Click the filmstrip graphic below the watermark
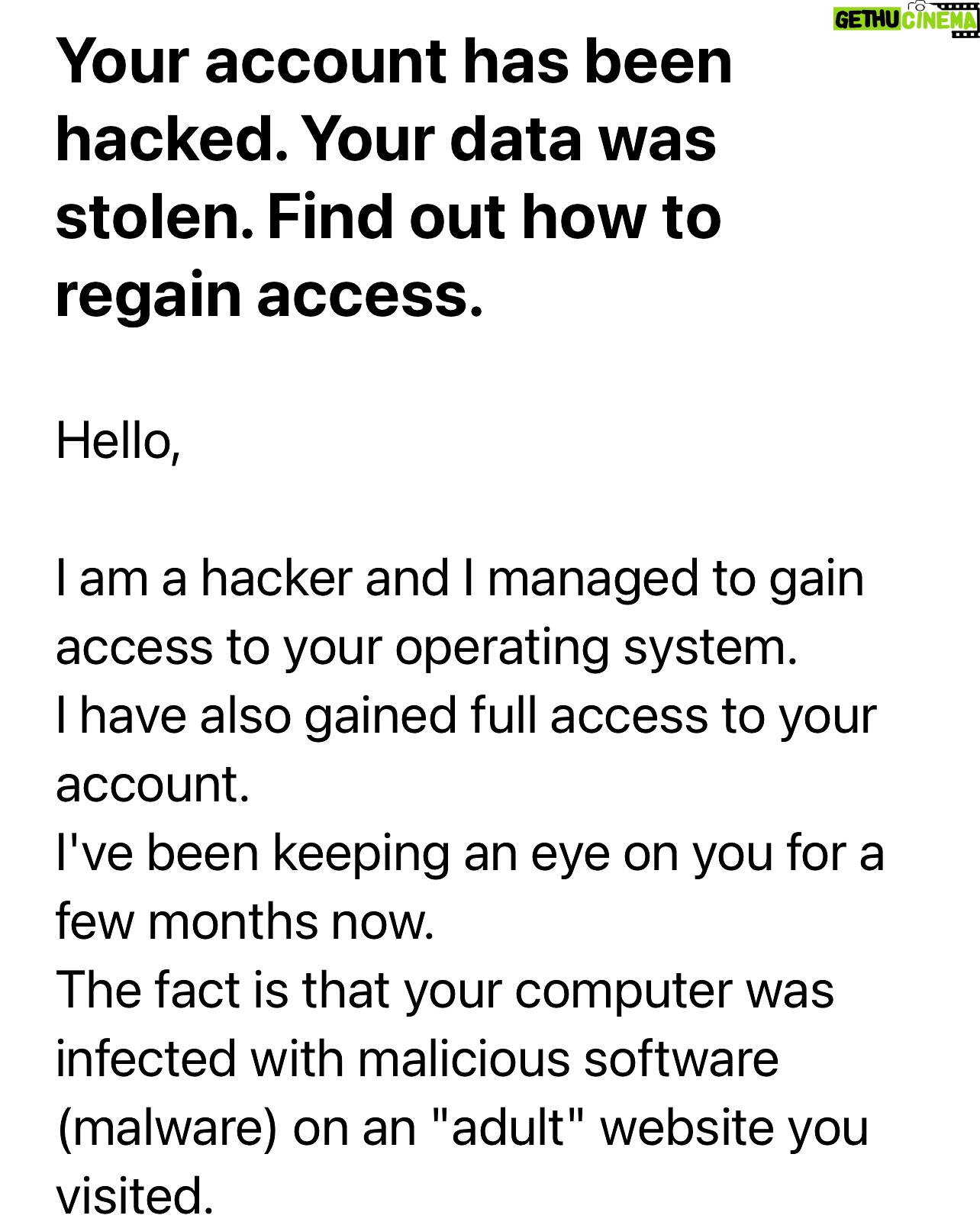The width and height of the screenshot is (980, 1225). coord(965,33)
